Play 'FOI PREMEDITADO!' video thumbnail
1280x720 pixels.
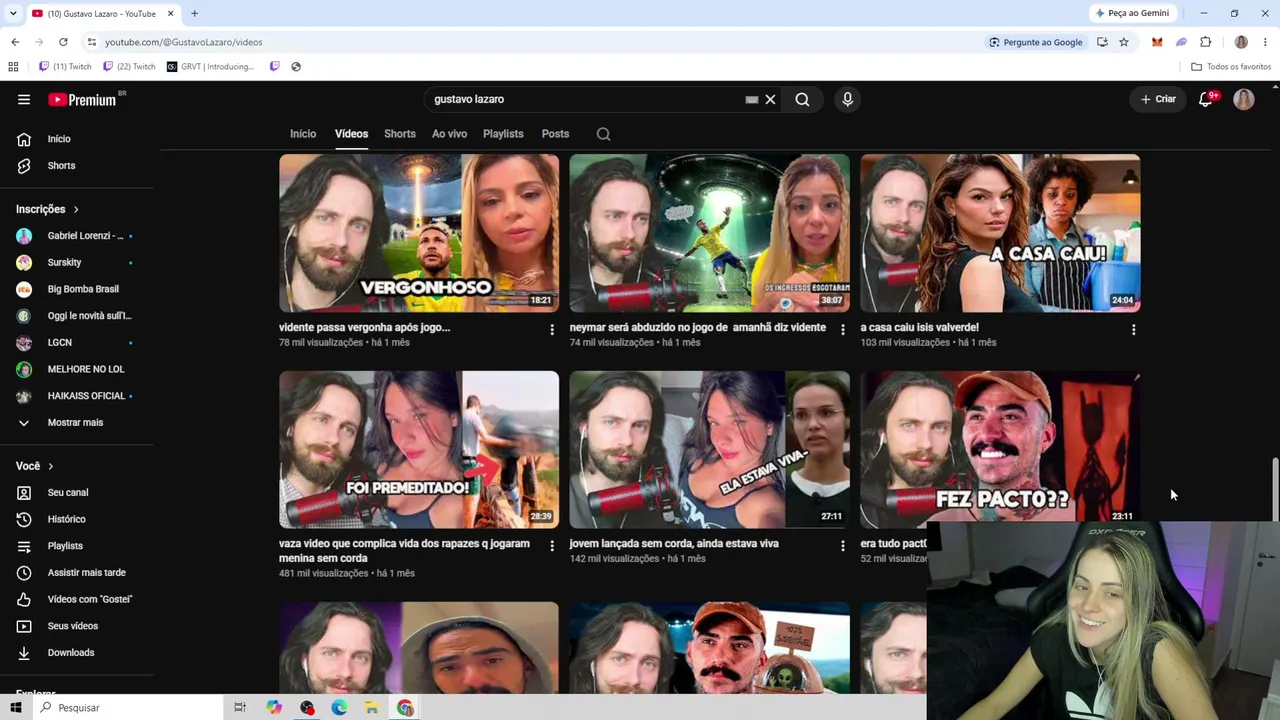click(419, 450)
